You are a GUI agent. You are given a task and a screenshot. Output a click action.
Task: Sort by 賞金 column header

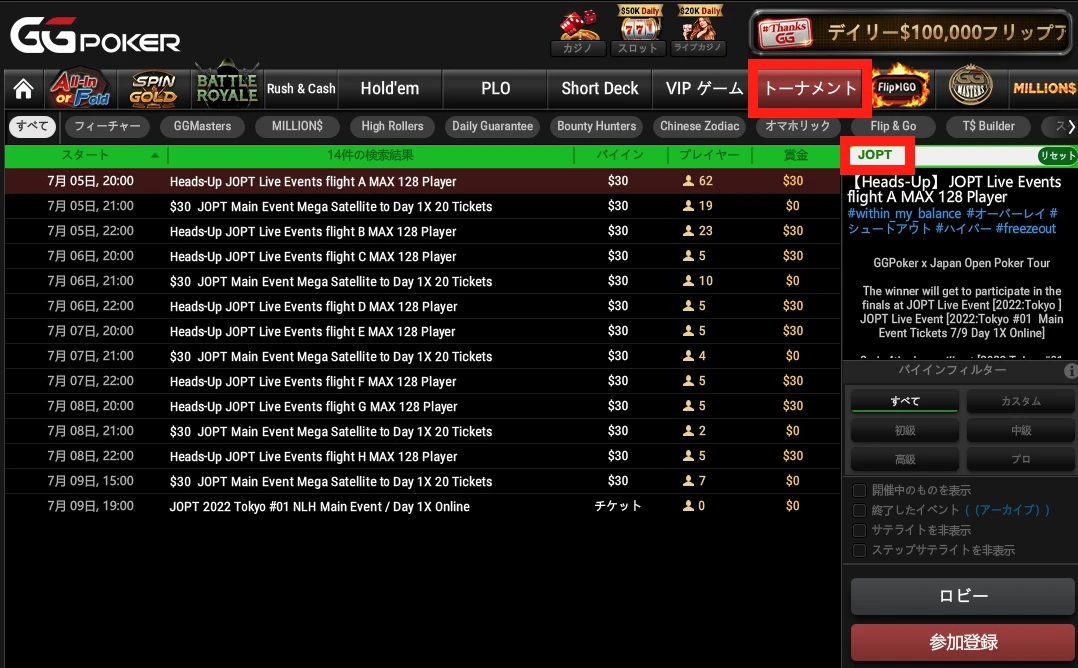pyautogui.click(x=795, y=155)
